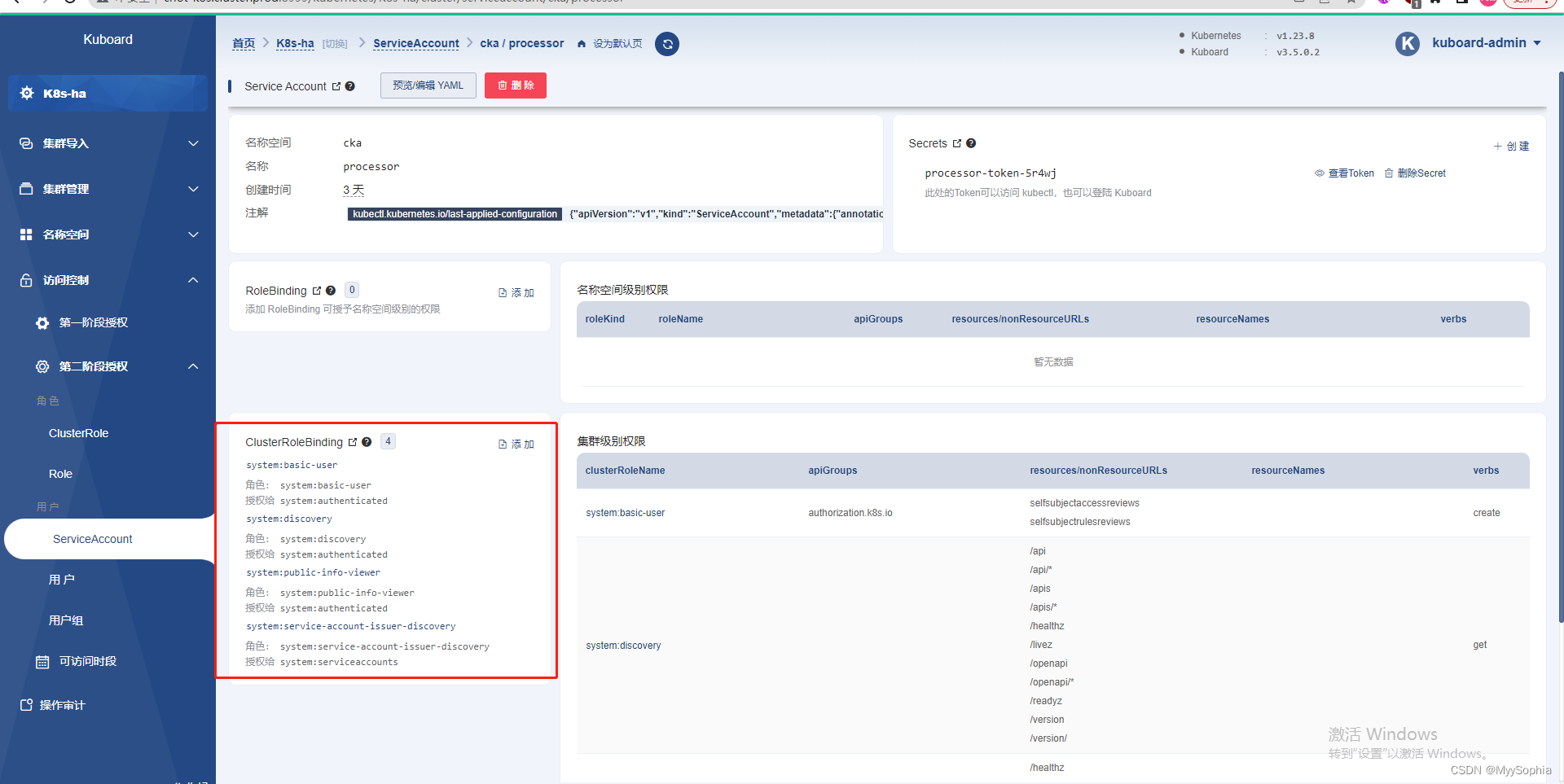The height and width of the screenshot is (784, 1564).
Task: Click the system:service-account-issuer-discovery binding entry
Action: pos(351,626)
